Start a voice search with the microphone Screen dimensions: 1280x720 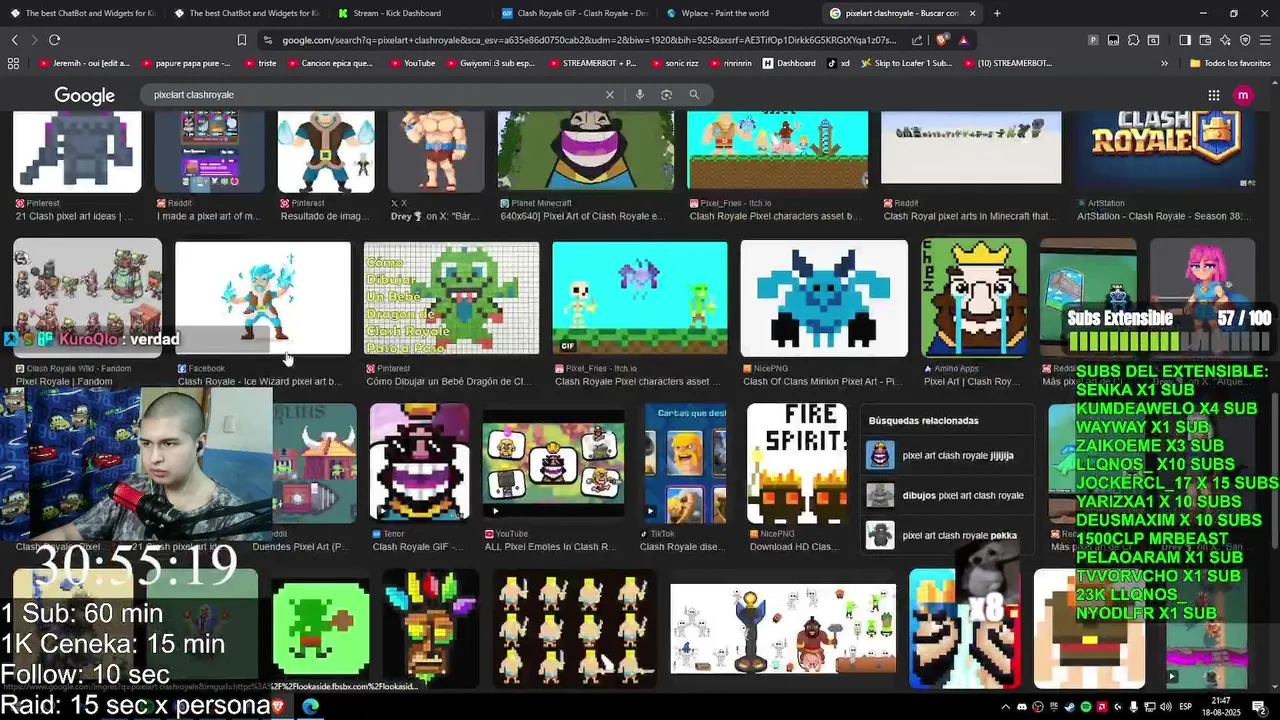(640, 95)
